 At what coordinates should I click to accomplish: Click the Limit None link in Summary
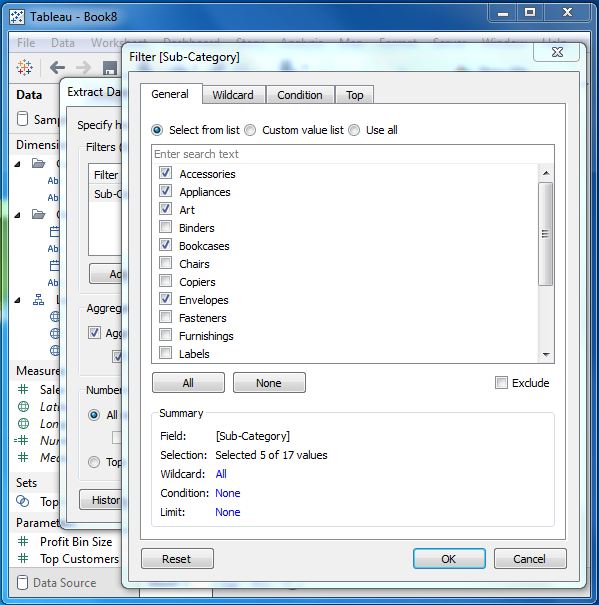pos(228,512)
